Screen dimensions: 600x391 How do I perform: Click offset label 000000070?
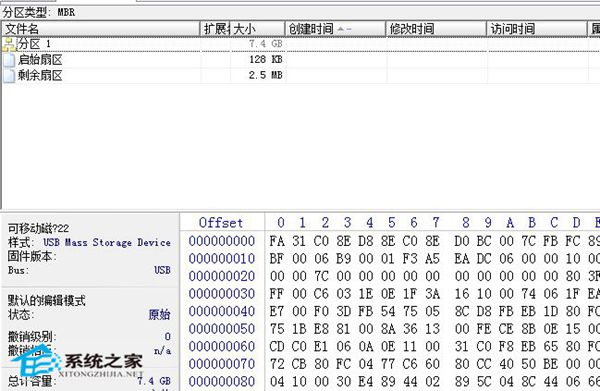222,364
